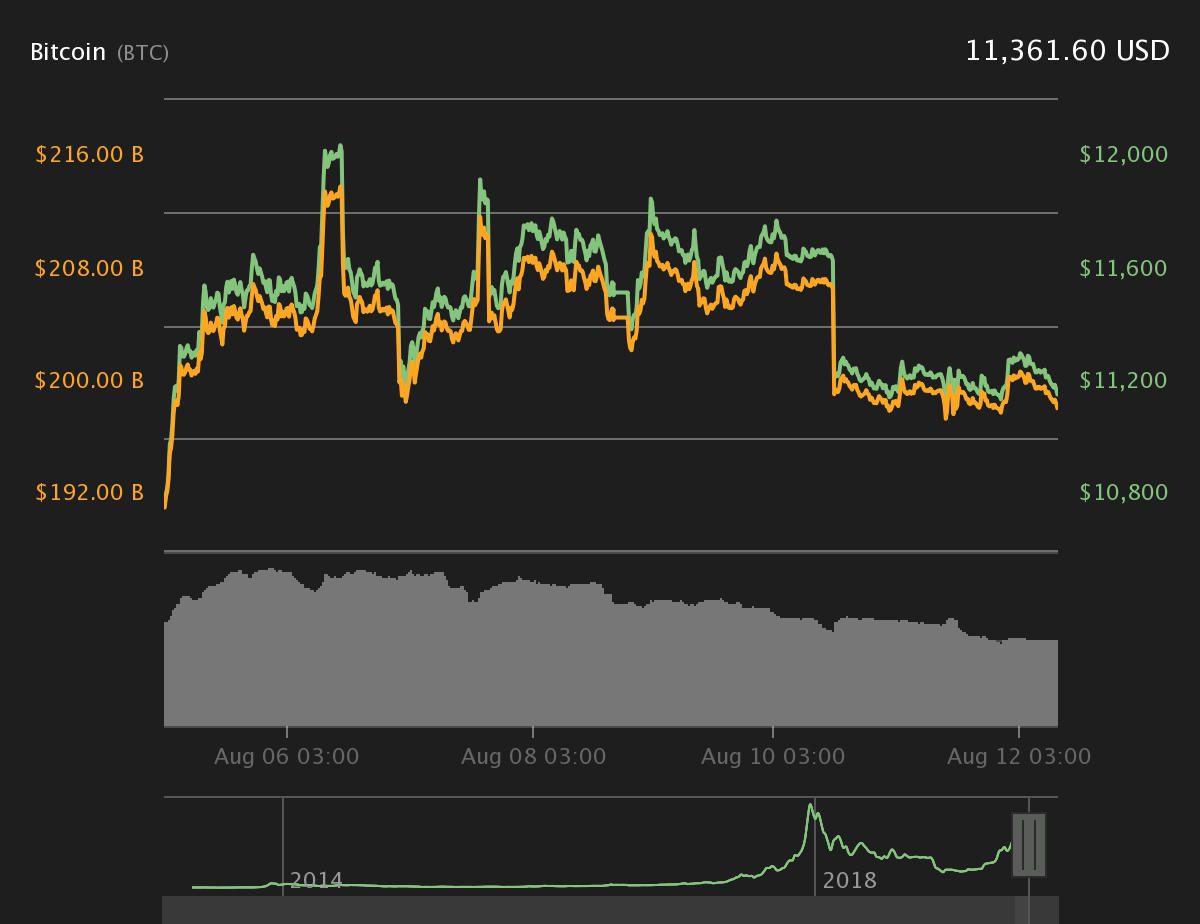This screenshot has height=924, width=1200.
Task: Click the $200.00 B market cap label
Action: [90, 380]
